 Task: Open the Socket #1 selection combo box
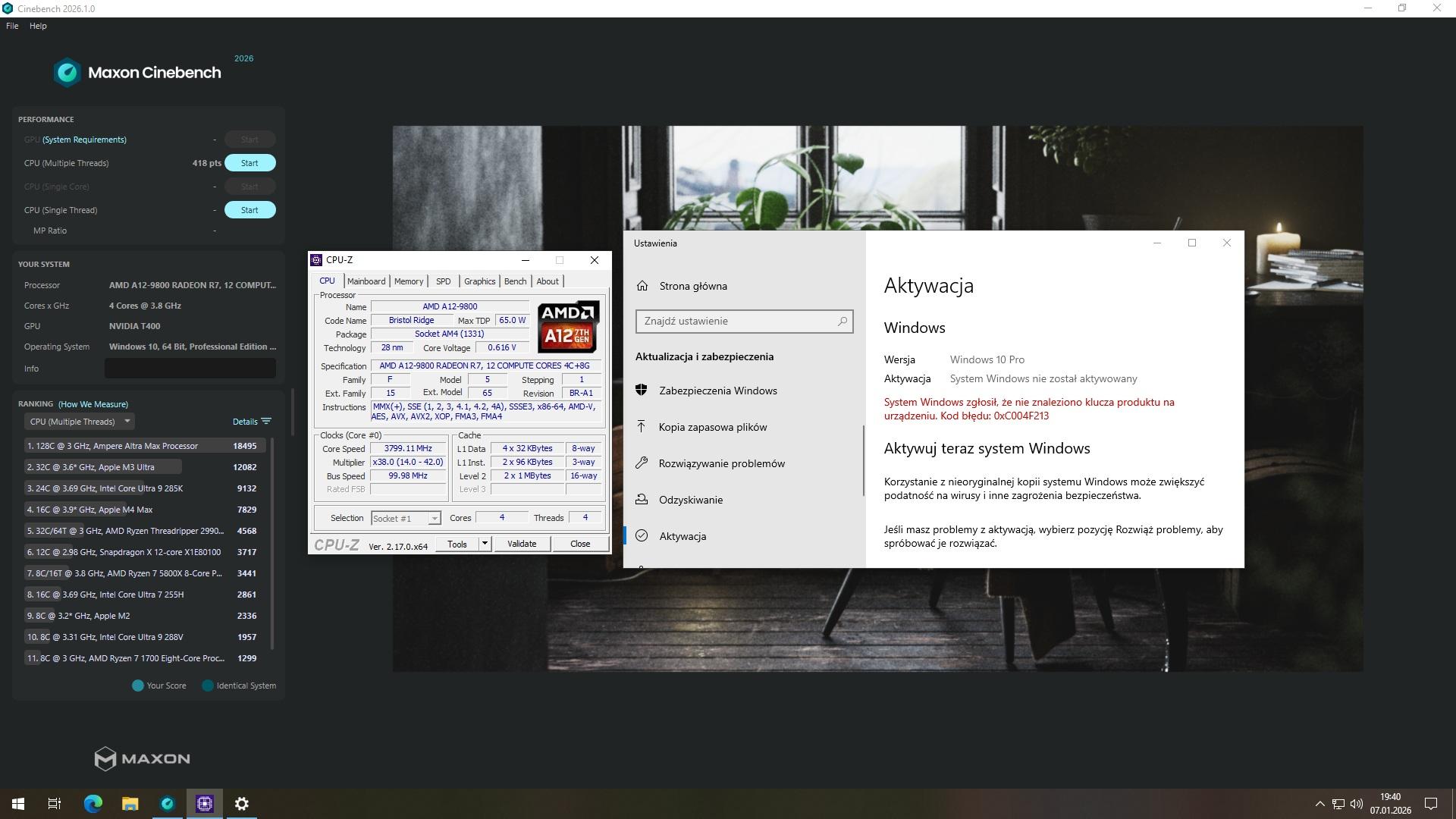405,519
